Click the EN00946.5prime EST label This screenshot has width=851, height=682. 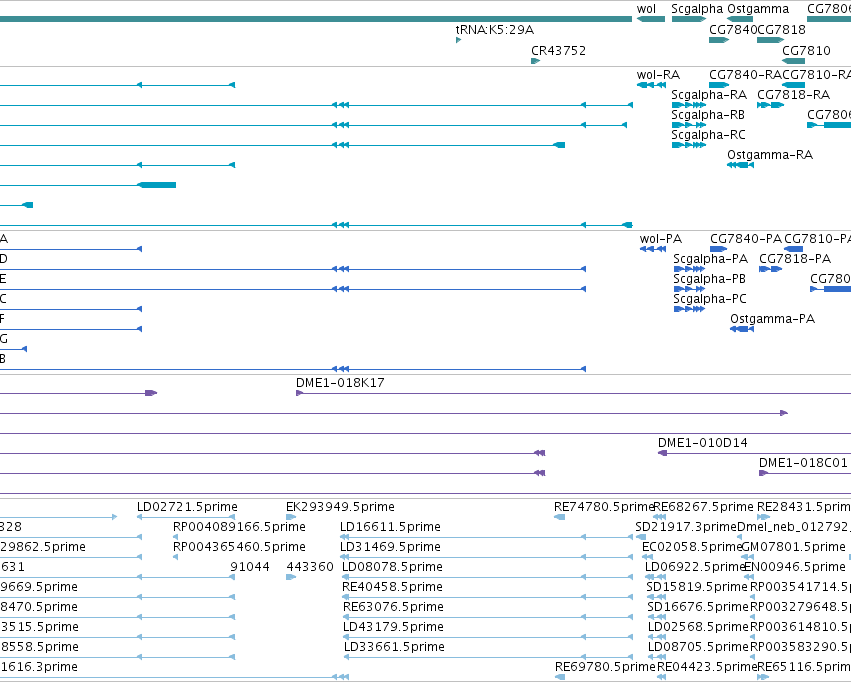795,568
